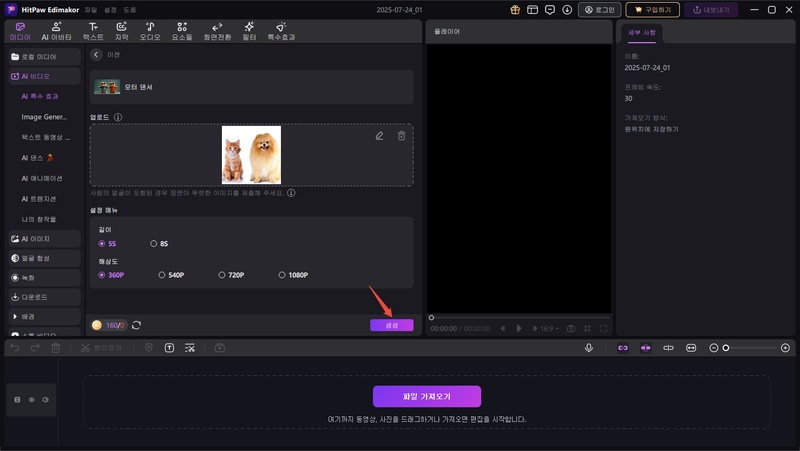Open the 필터 (Filter) tab
Image resolution: width=800 pixels, height=451 pixels.
coord(249,31)
